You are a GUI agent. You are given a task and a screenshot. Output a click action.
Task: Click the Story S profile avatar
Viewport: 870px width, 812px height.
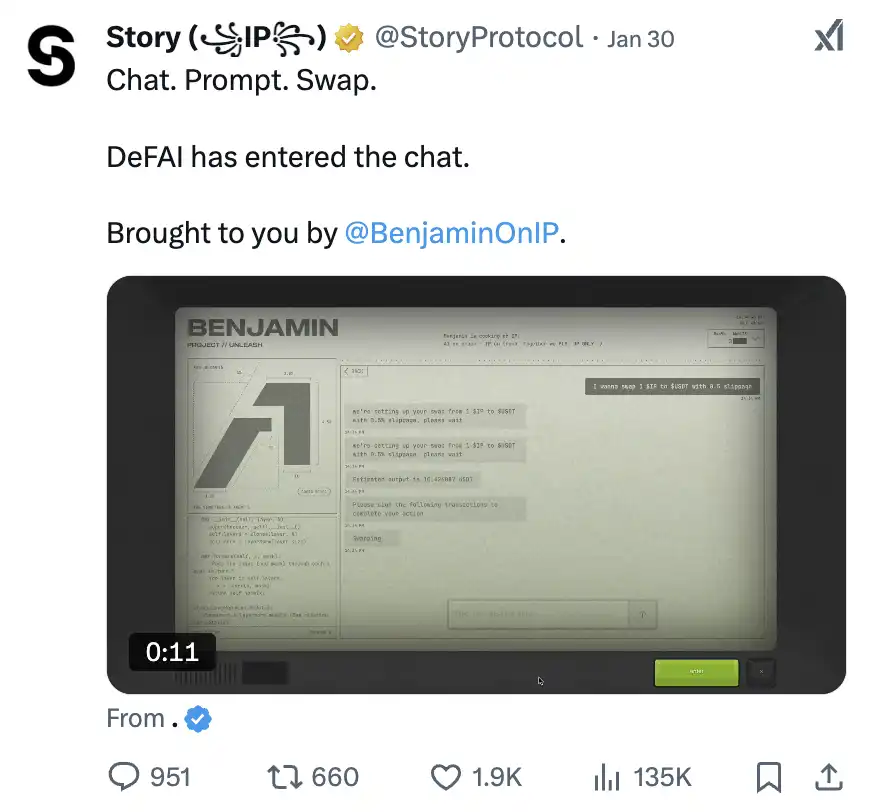click(x=50, y=57)
